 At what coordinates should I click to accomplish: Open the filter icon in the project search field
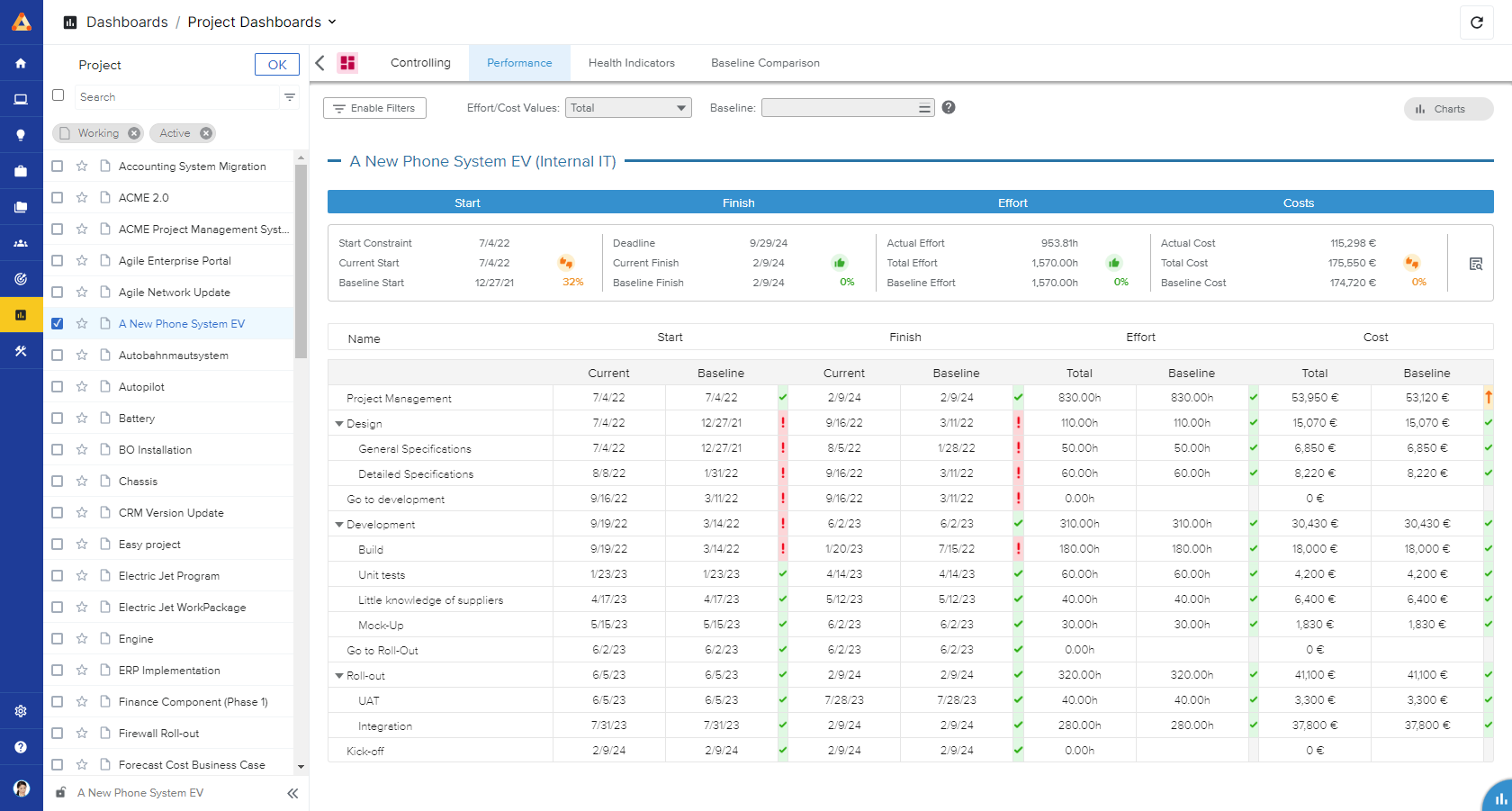(x=289, y=96)
